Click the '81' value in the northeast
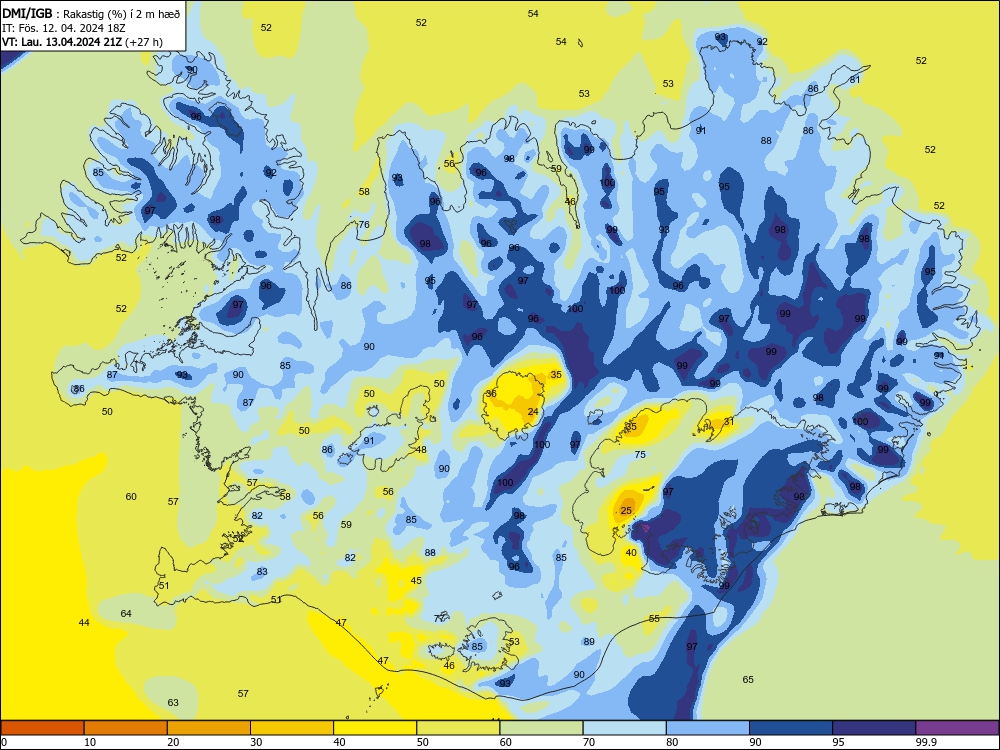1000x750 pixels. point(855,79)
